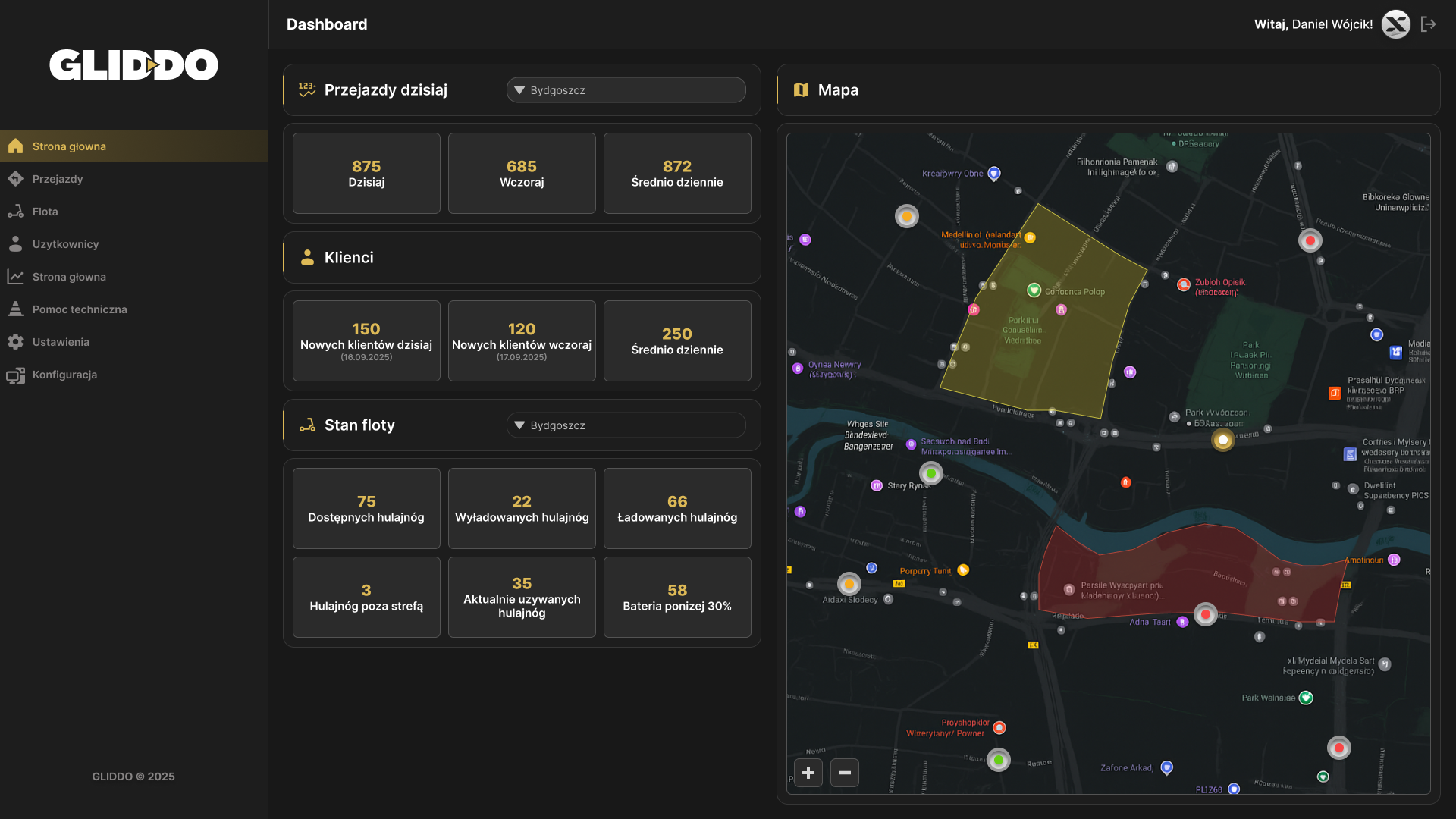The image size is (1456, 819).
Task: Open the user avatar profile picture
Action: tap(1395, 24)
